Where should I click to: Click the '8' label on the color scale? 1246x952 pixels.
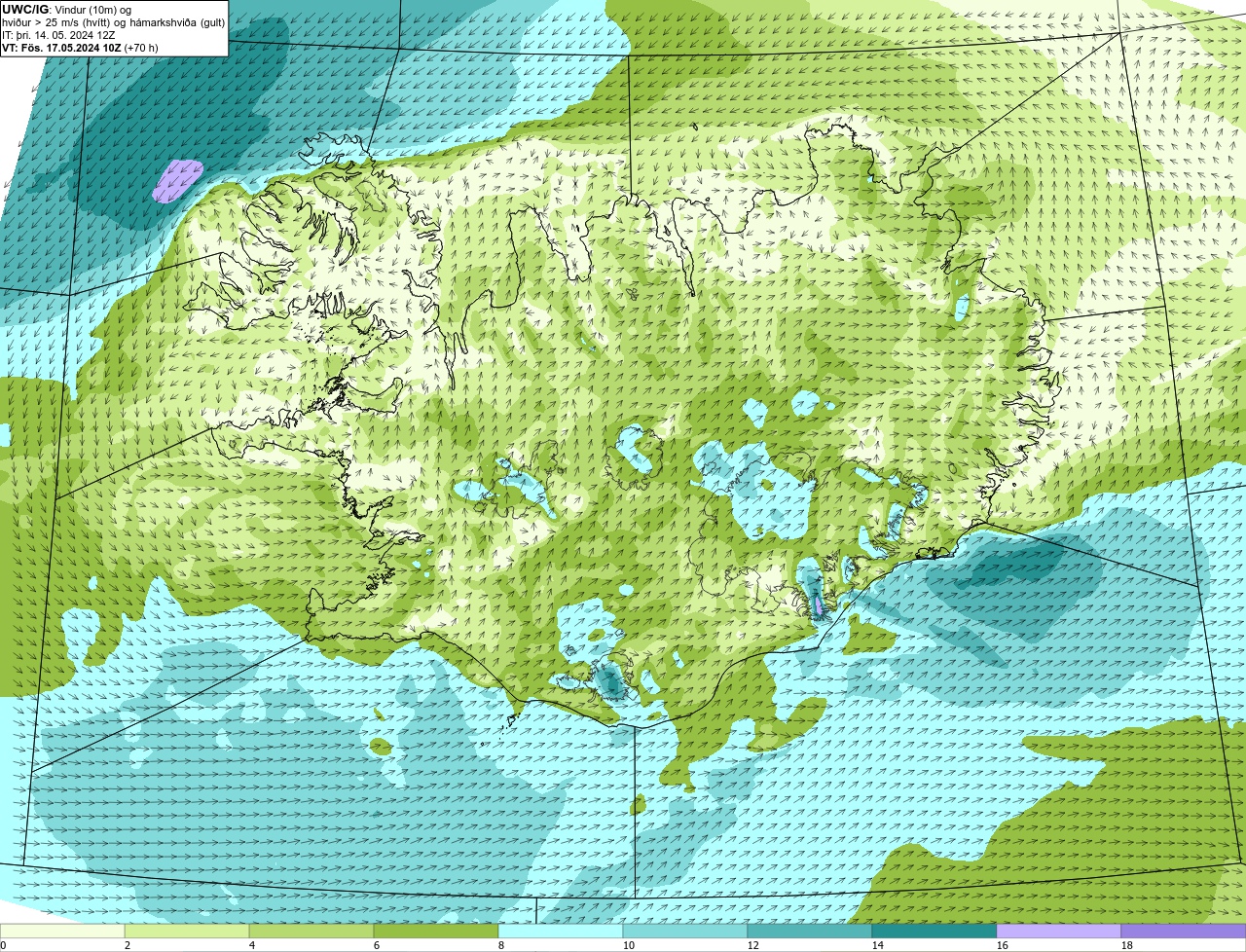click(x=501, y=945)
